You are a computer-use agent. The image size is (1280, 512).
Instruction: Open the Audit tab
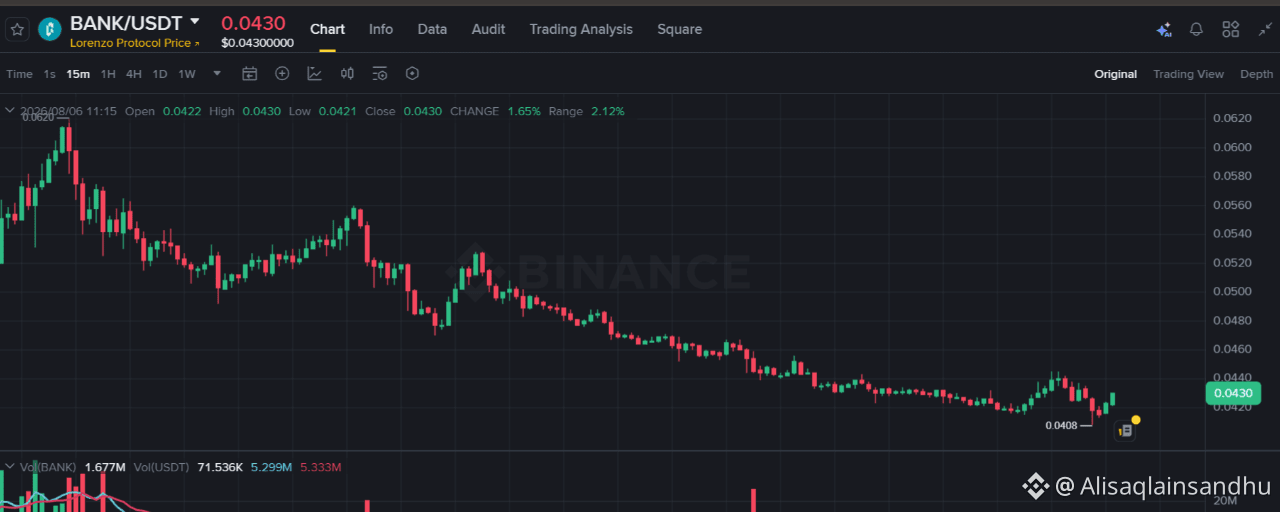[x=488, y=29]
